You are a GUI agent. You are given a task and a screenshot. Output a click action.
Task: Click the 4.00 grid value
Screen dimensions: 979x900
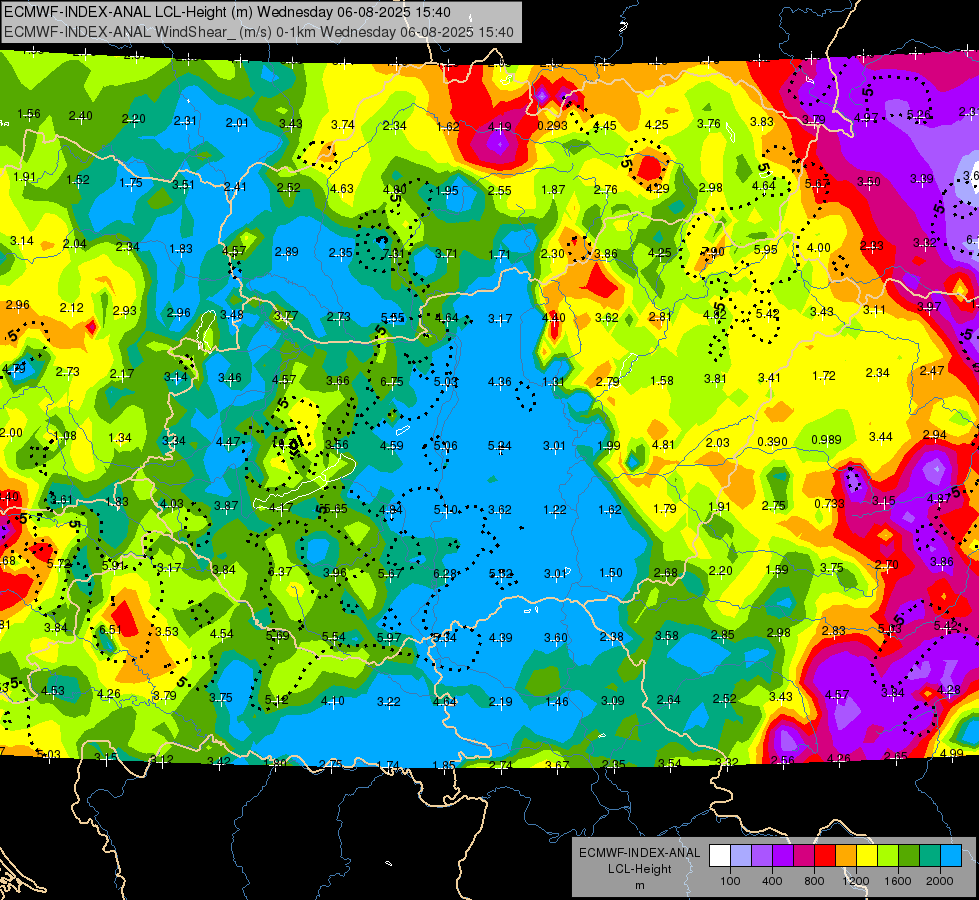click(819, 247)
